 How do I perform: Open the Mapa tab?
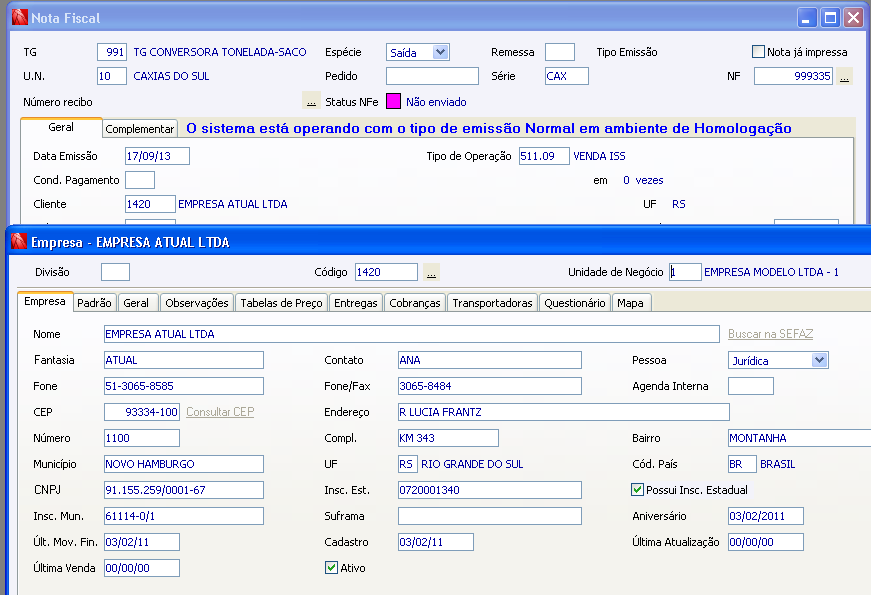click(630, 303)
